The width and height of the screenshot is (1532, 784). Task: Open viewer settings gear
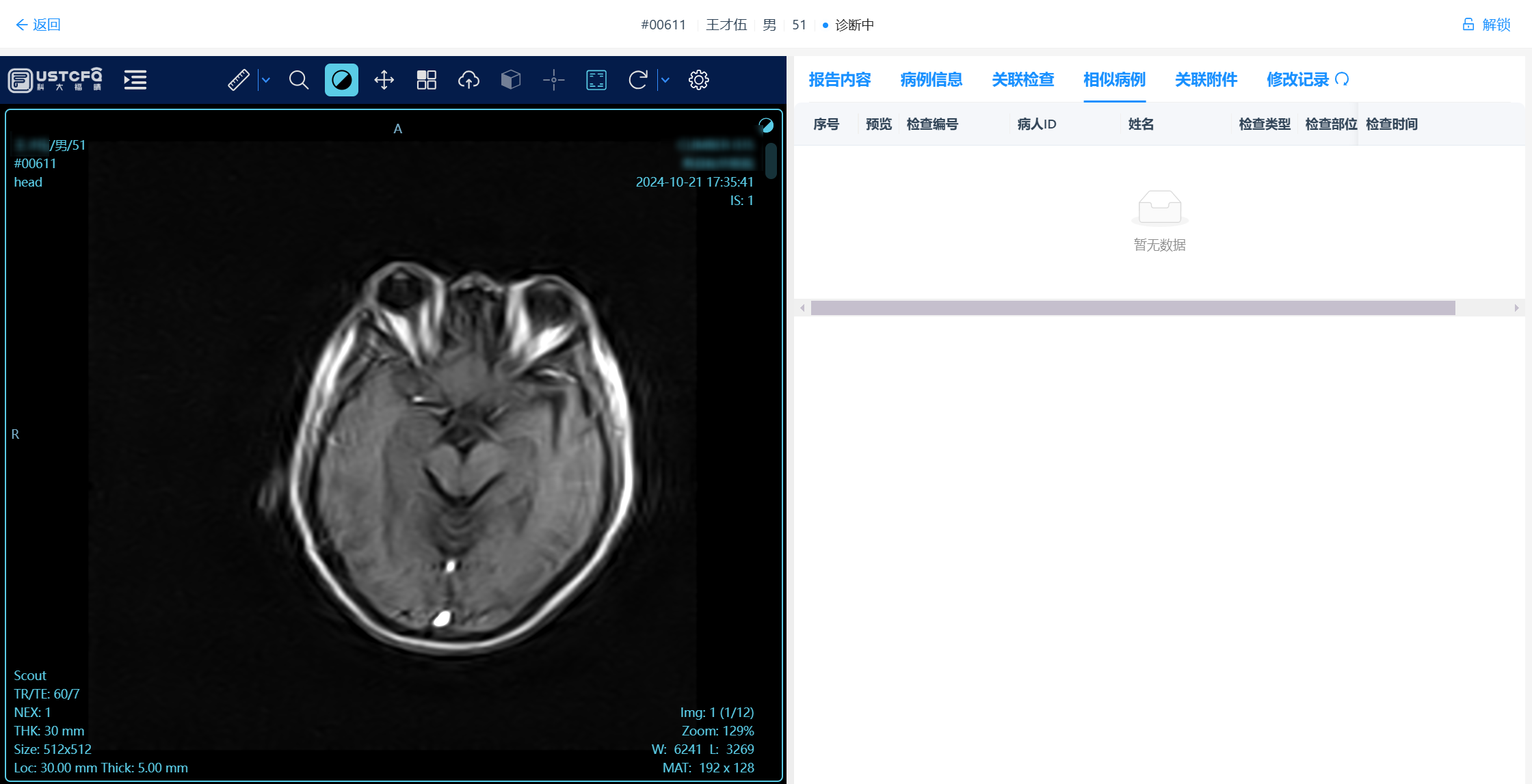(698, 80)
